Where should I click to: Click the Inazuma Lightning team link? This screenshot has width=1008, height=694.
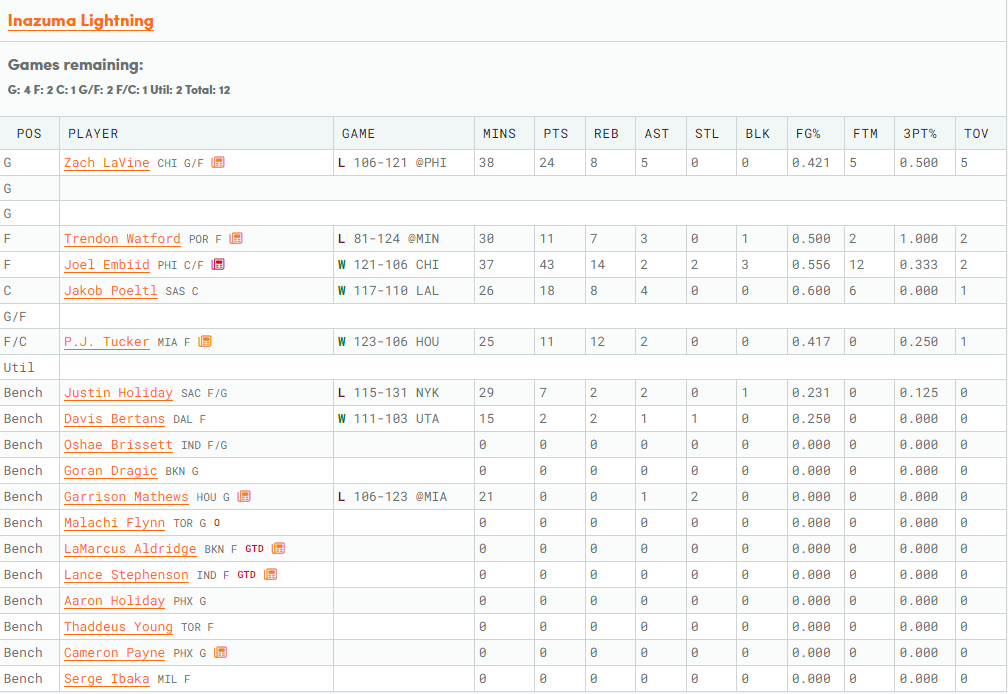pyautogui.click(x=80, y=21)
